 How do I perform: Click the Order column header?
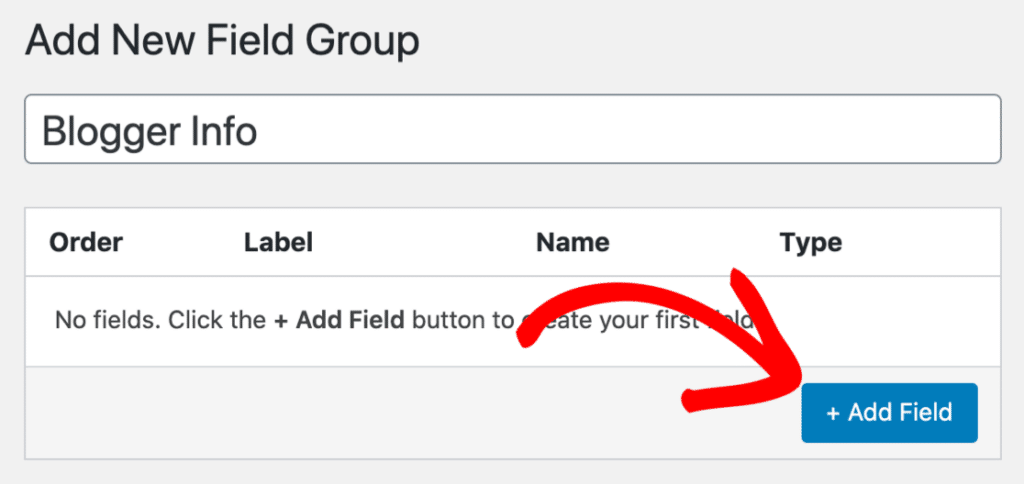point(86,242)
